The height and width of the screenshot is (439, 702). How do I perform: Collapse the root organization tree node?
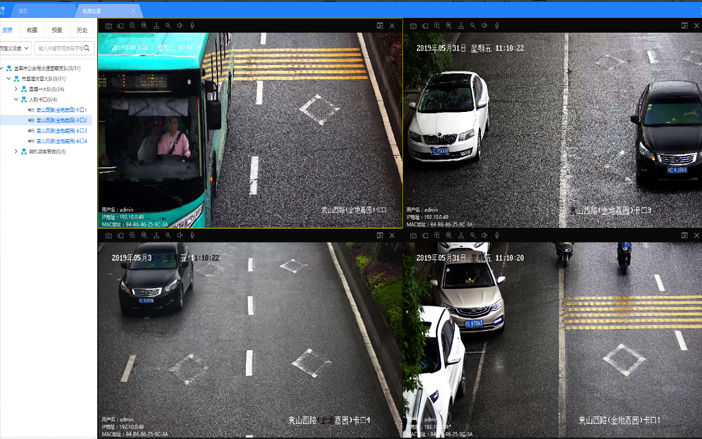(x=3, y=69)
